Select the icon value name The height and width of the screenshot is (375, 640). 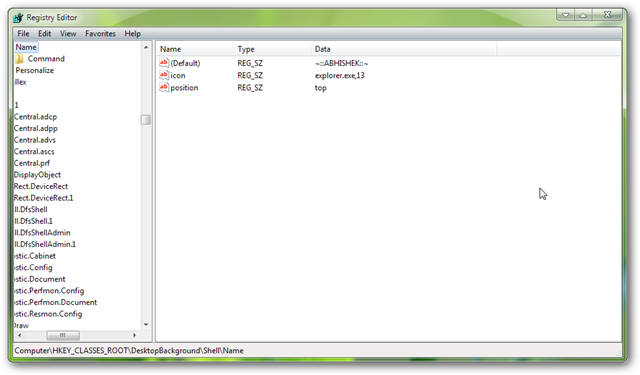point(178,75)
